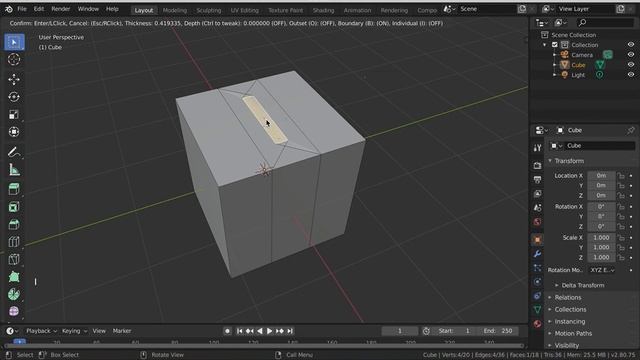This screenshot has width=640, height=360.
Task: Hide the Camera object
Action: pyautogui.click(x=631, y=55)
